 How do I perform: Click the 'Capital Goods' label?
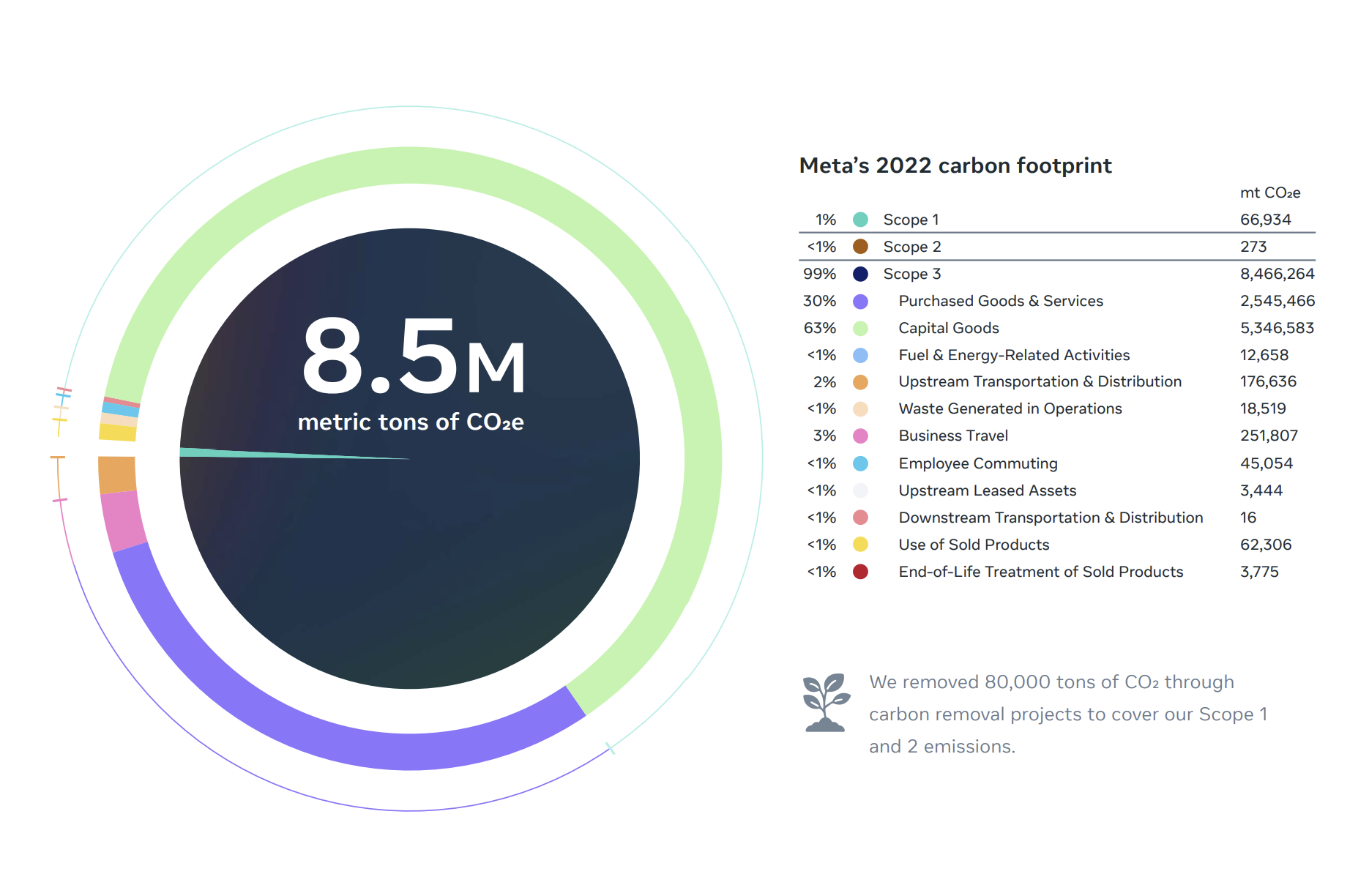[949, 328]
